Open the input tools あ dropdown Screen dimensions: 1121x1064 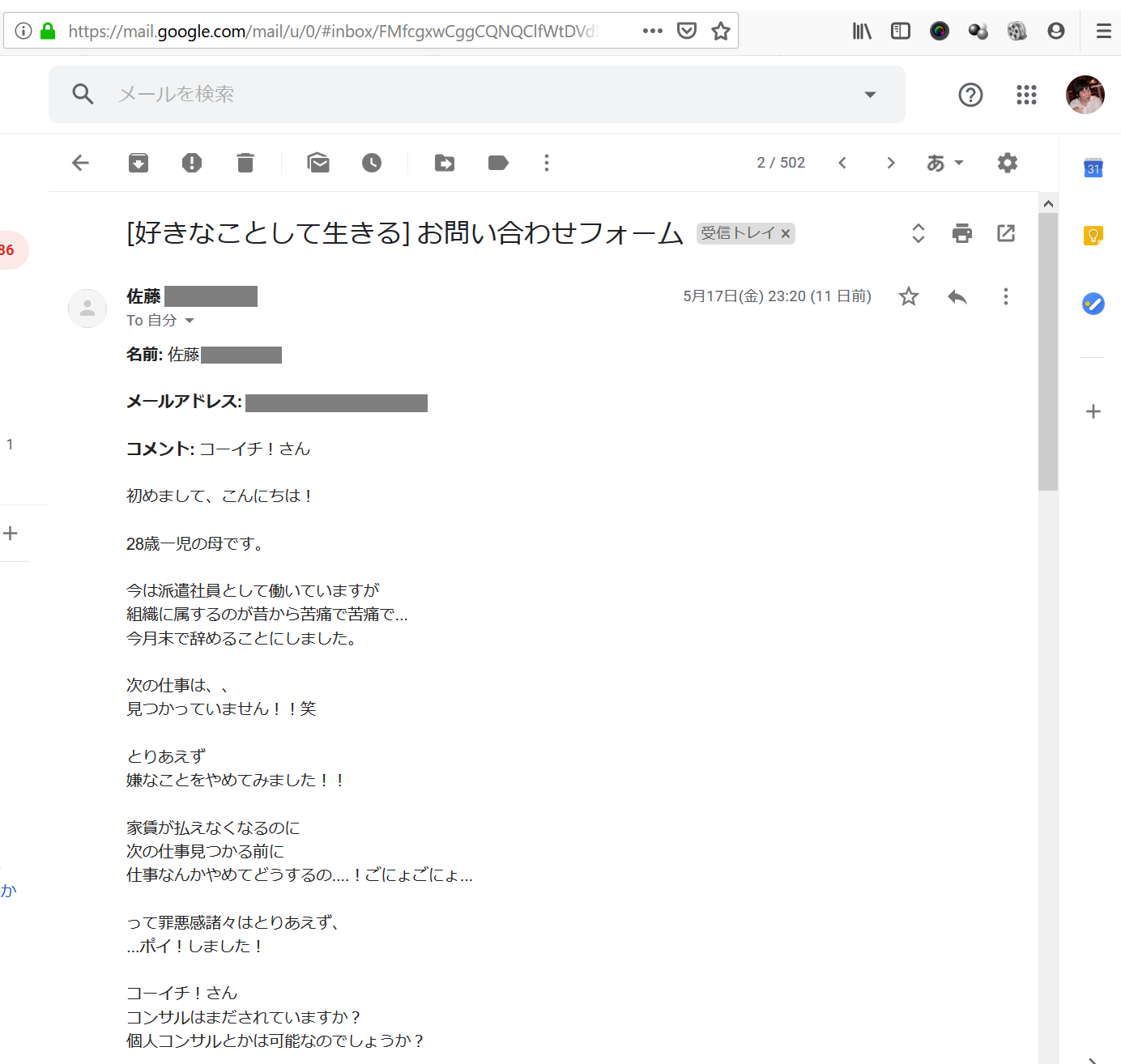click(944, 163)
